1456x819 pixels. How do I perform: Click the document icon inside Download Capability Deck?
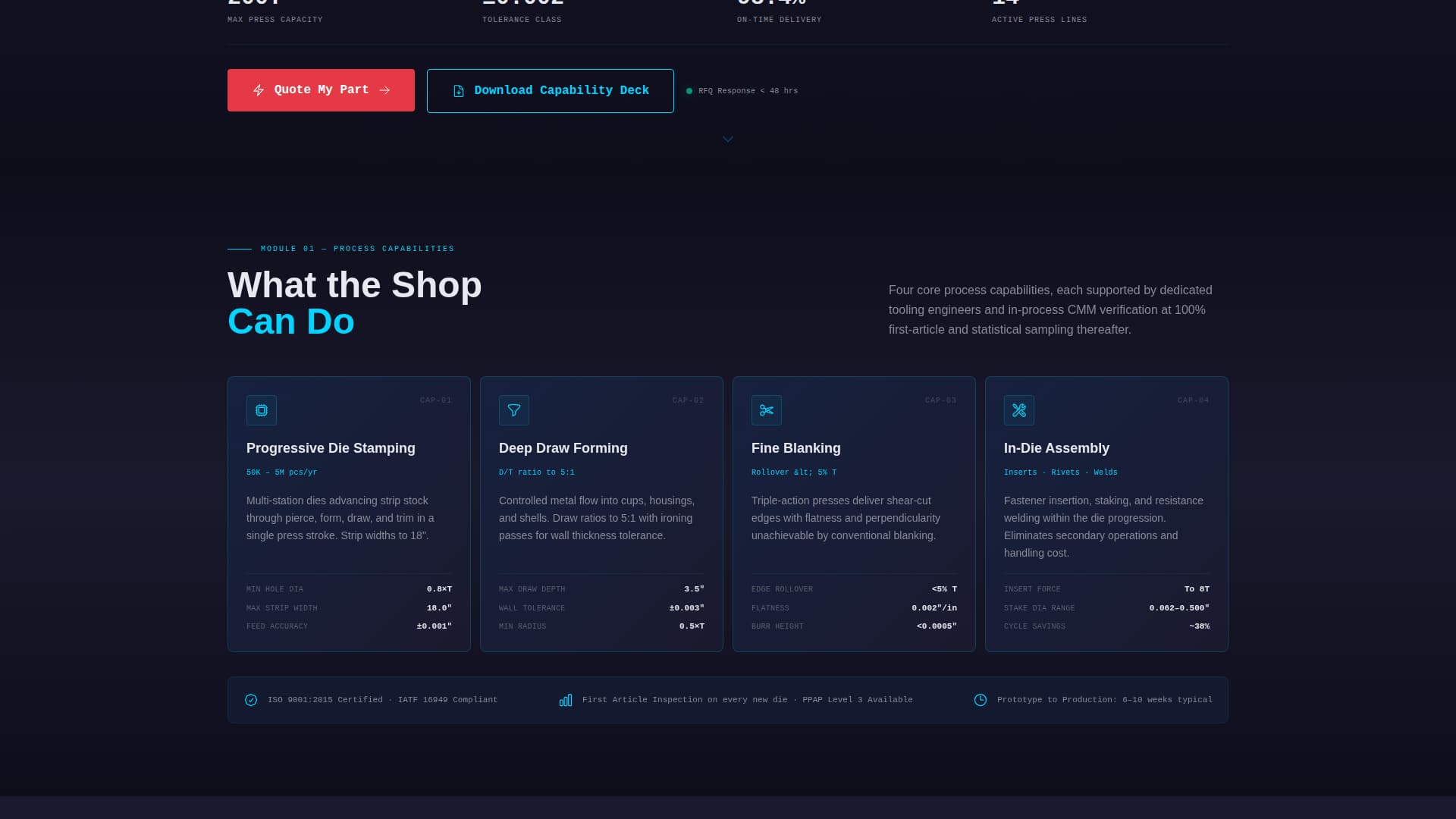(x=458, y=90)
